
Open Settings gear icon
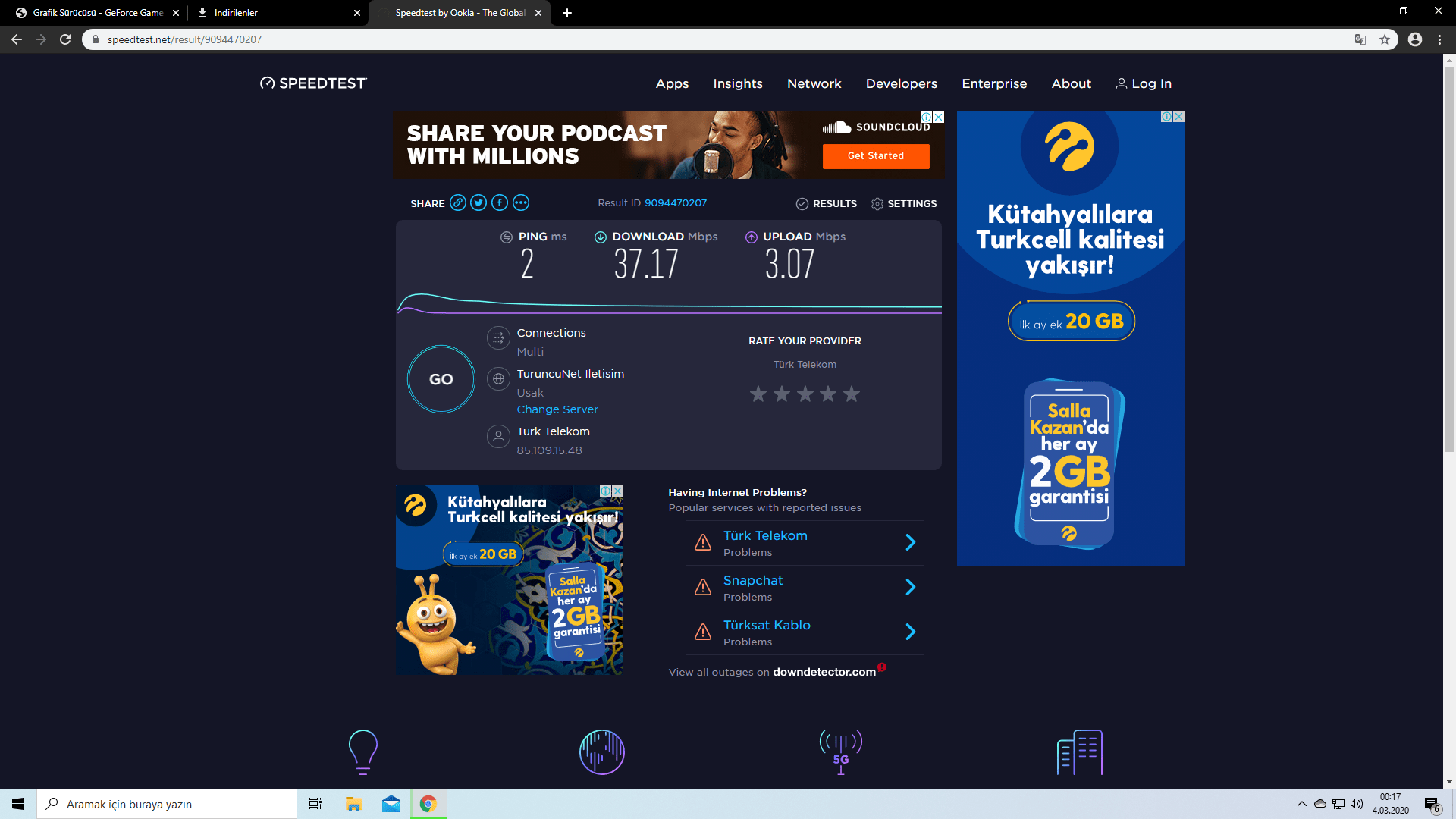click(x=877, y=204)
